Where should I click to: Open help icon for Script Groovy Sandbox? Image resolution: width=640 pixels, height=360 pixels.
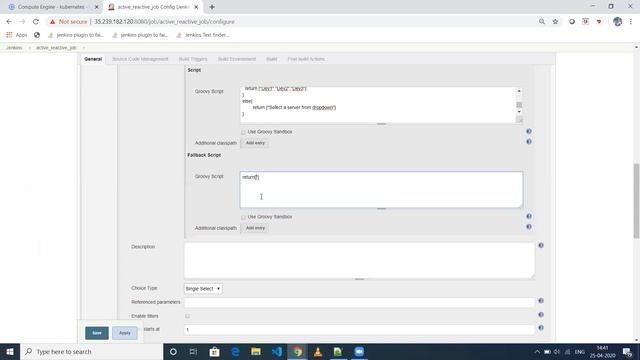pyautogui.click(x=529, y=131)
